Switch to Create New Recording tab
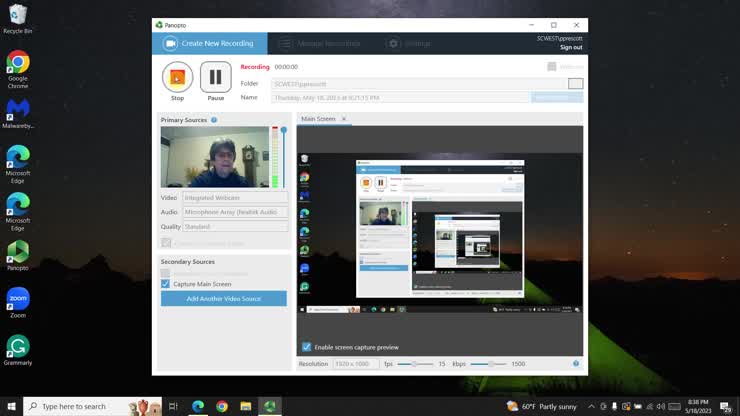740x416 pixels. pyautogui.click(x=210, y=44)
